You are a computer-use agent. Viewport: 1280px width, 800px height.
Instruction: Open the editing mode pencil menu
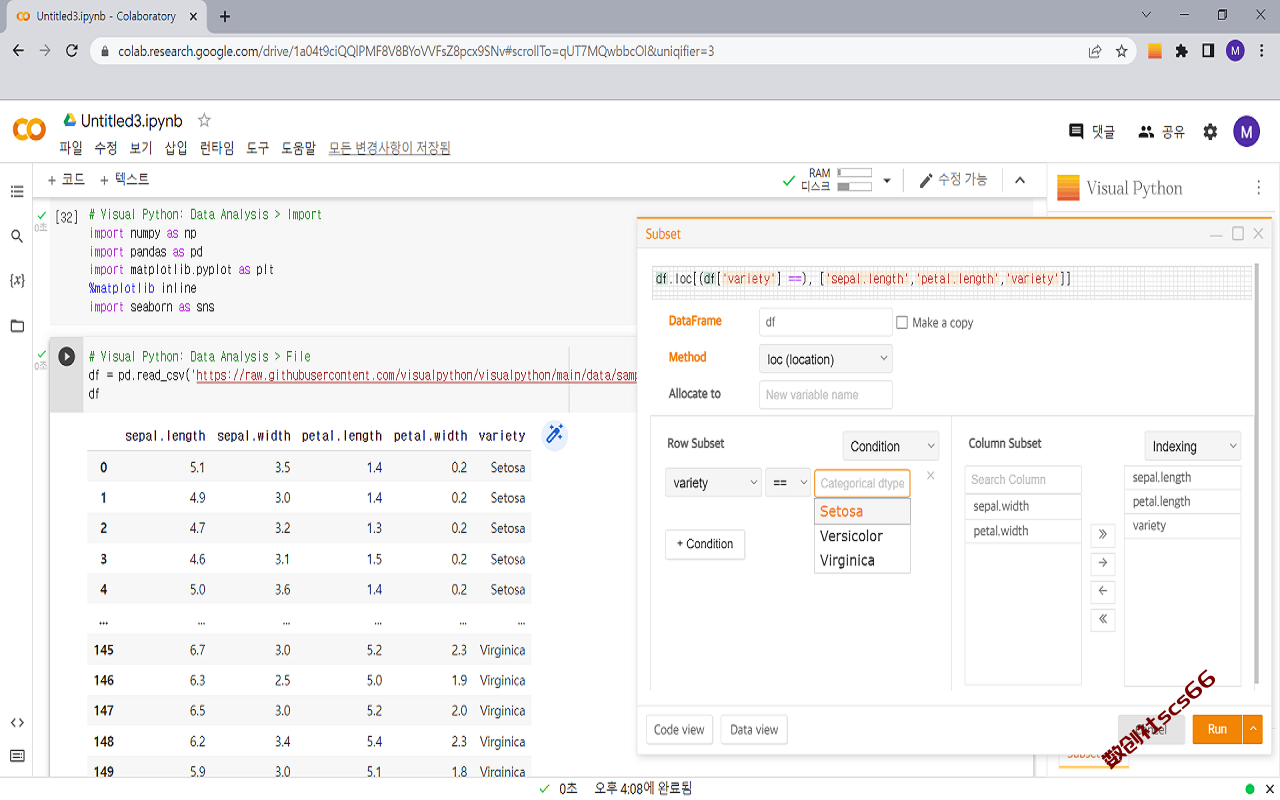(953, 180)
